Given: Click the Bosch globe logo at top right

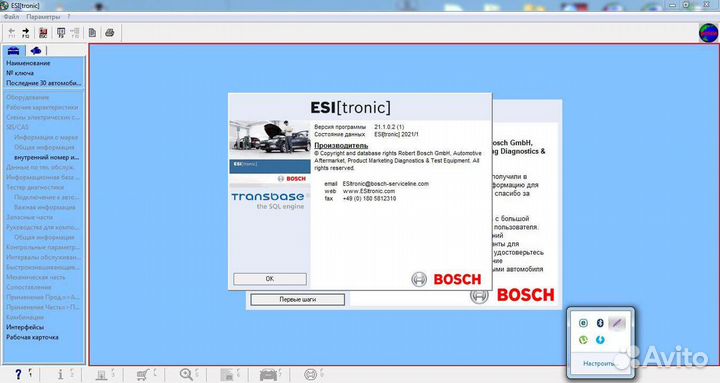Looking at the screenshot, I should pyautogui.click(x=708, y=33).
